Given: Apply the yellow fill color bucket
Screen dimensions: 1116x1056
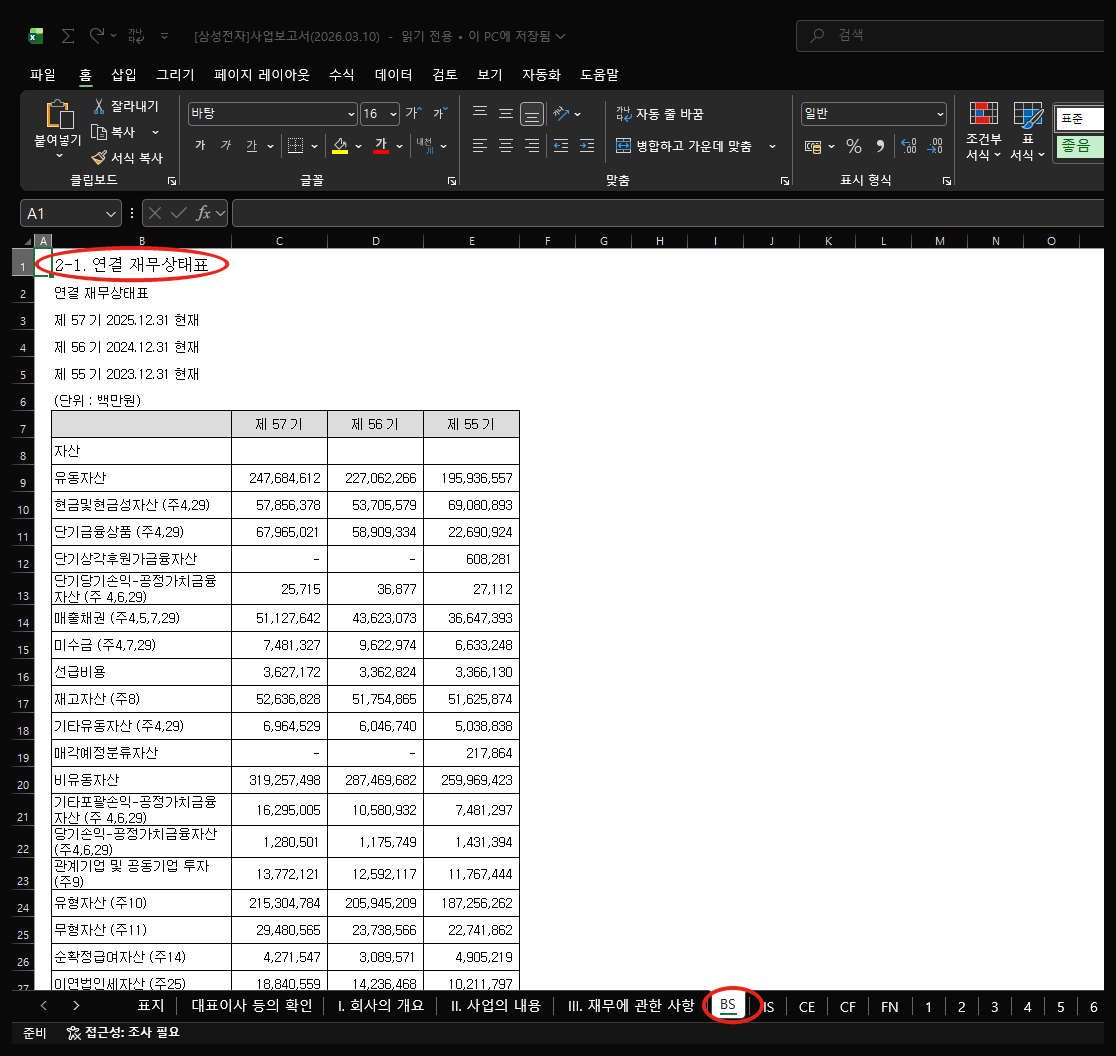Looking at the screenshot, I should tap(340, 145).
